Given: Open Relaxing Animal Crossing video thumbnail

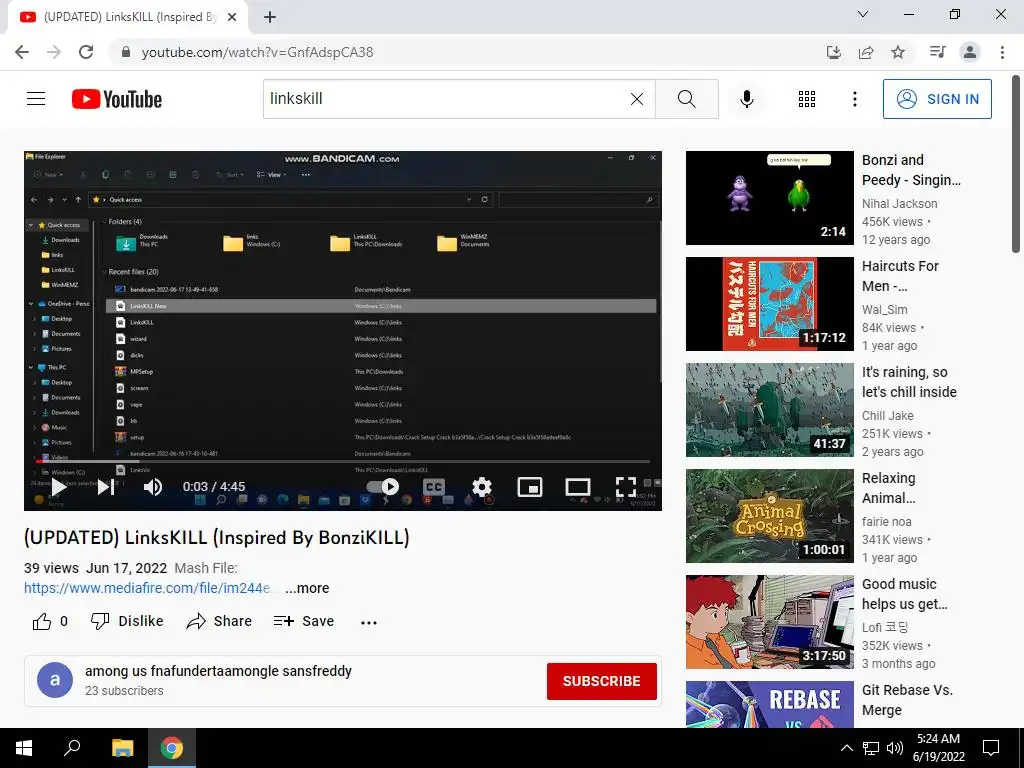Looking at the screenshot, I should (x=769, y=516).
